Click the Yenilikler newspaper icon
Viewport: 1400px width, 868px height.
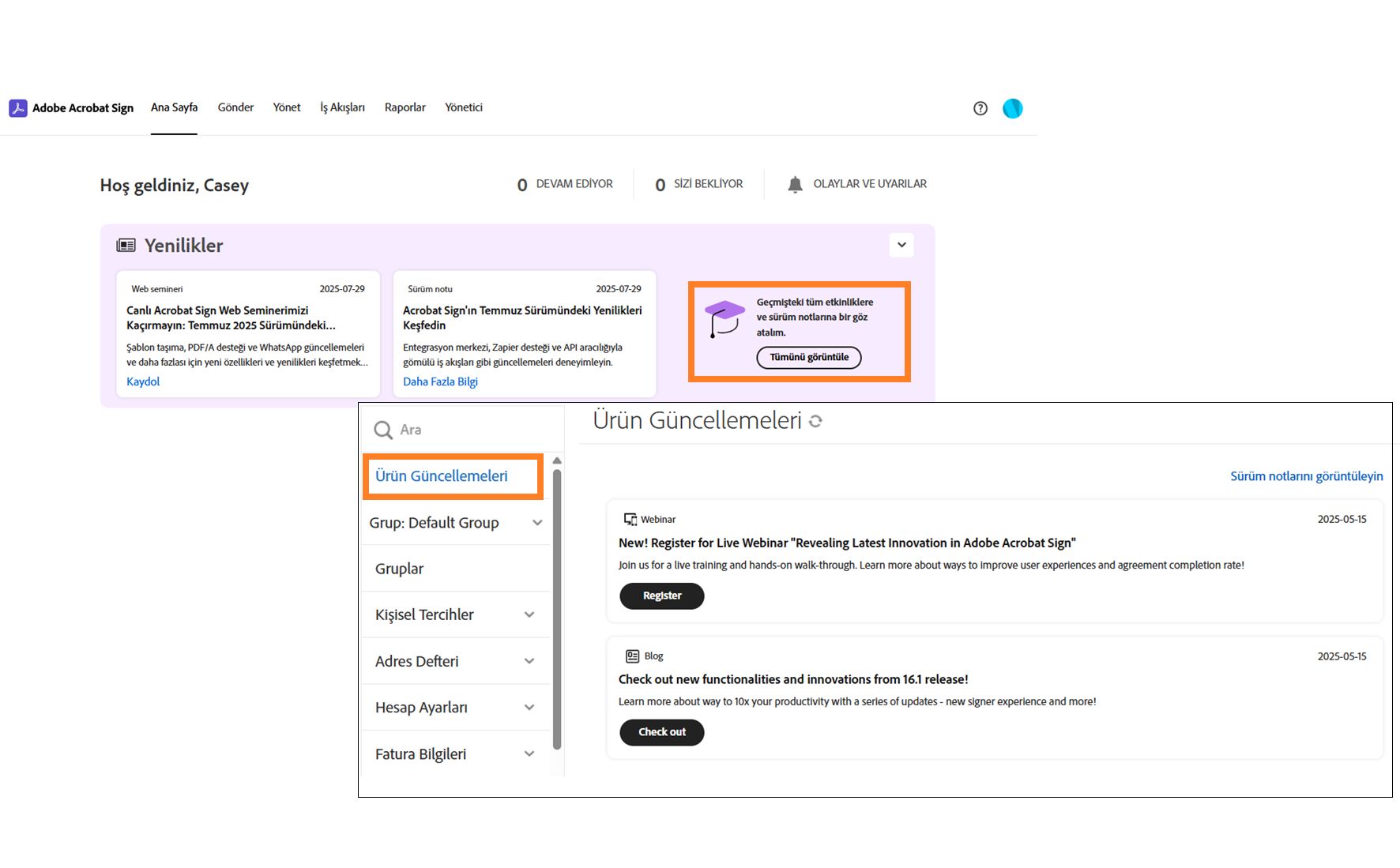[x=126, y=246]
